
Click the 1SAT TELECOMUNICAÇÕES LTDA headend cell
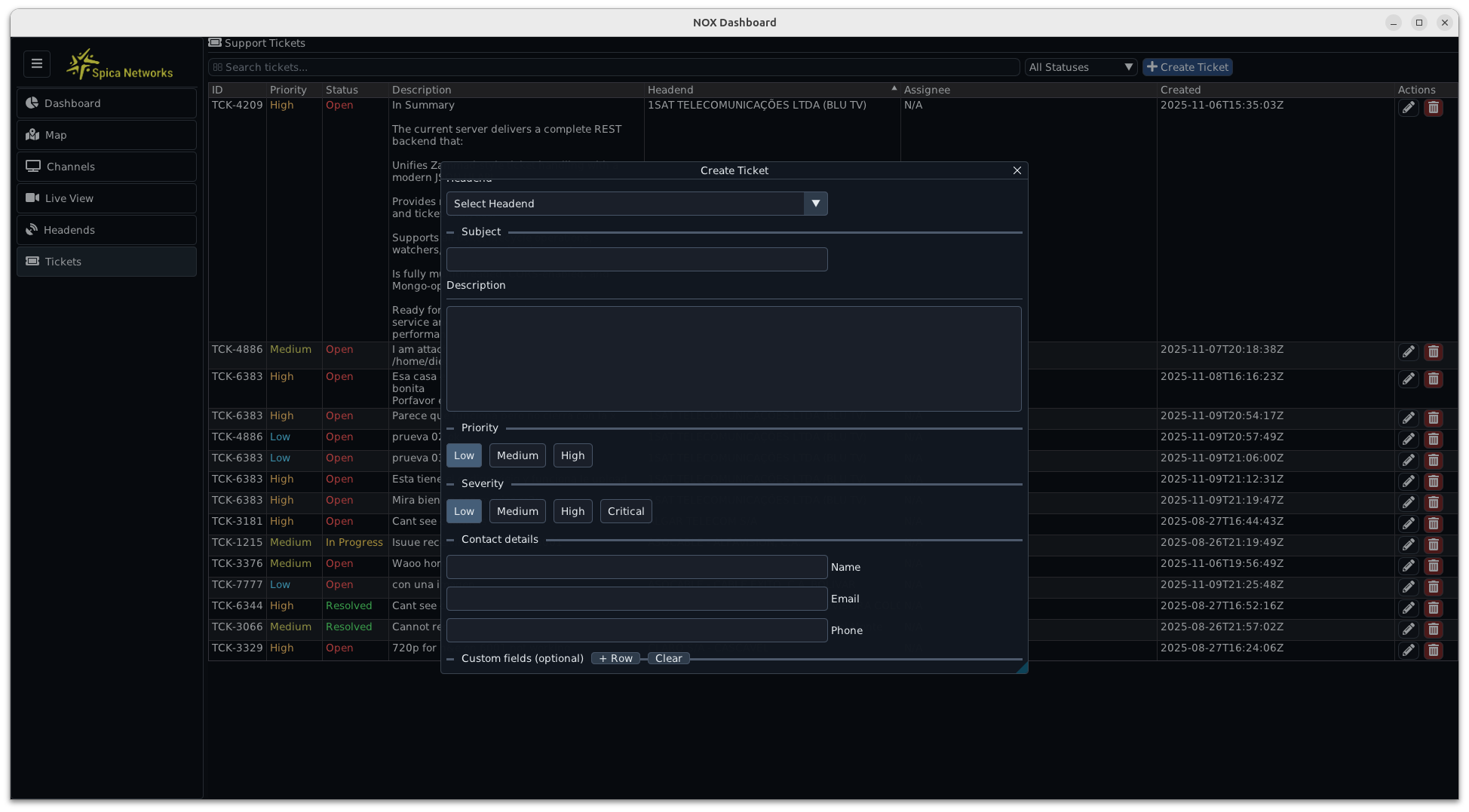pyautogui.click(x=757, y=106)
